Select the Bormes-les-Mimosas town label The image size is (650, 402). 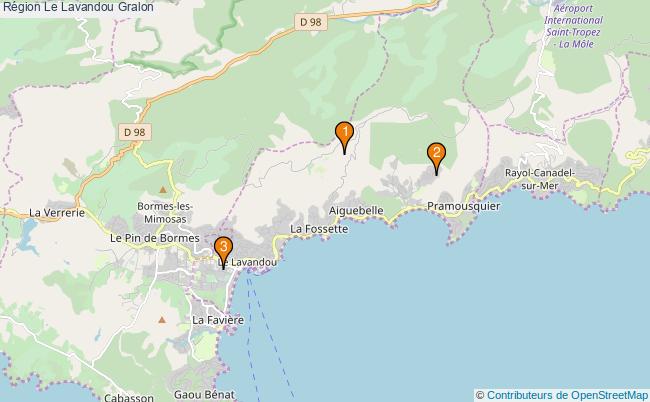(165, 213)
